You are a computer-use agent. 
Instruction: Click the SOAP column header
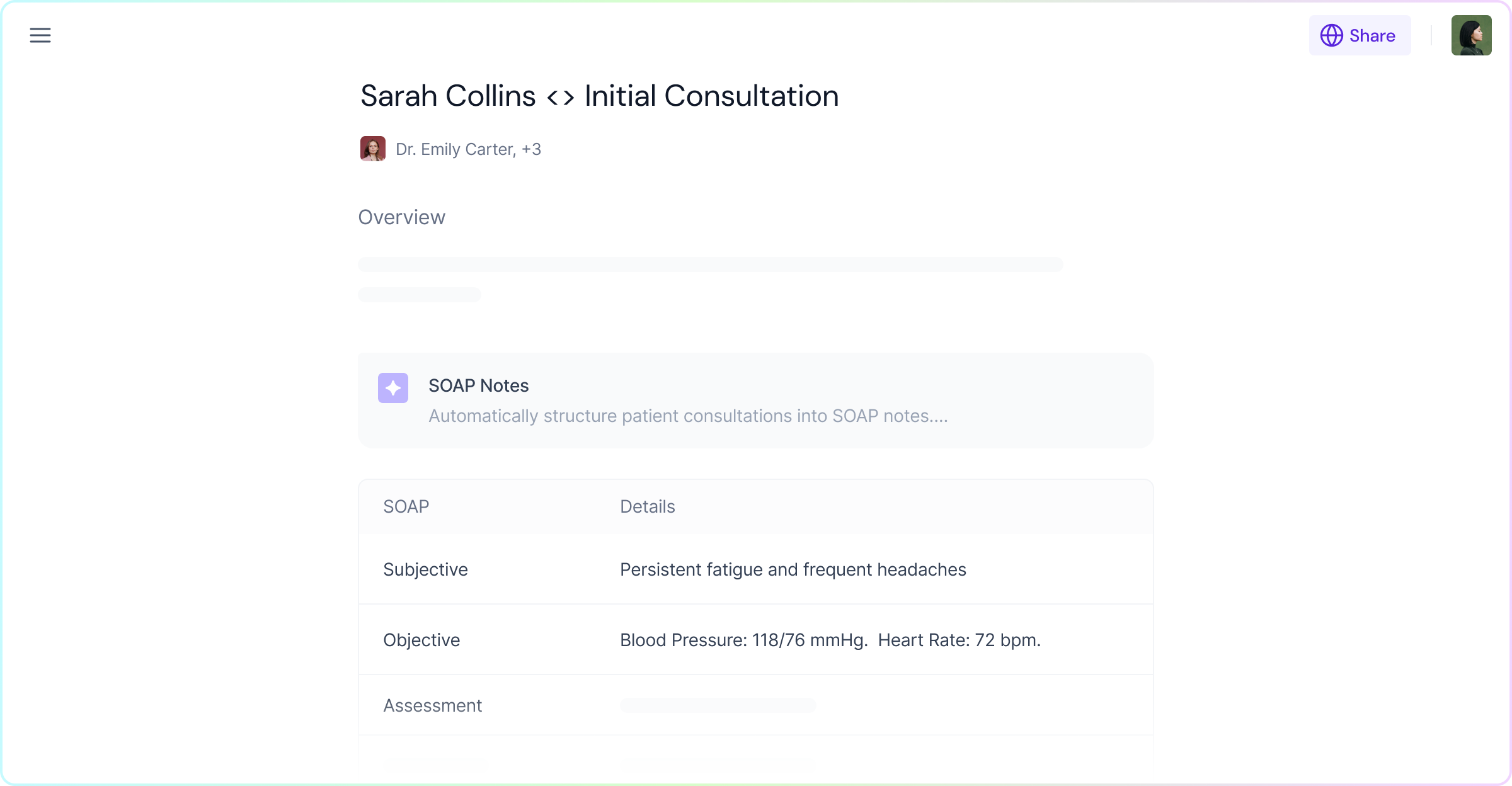pyautogui.click(x=406, y=507)
